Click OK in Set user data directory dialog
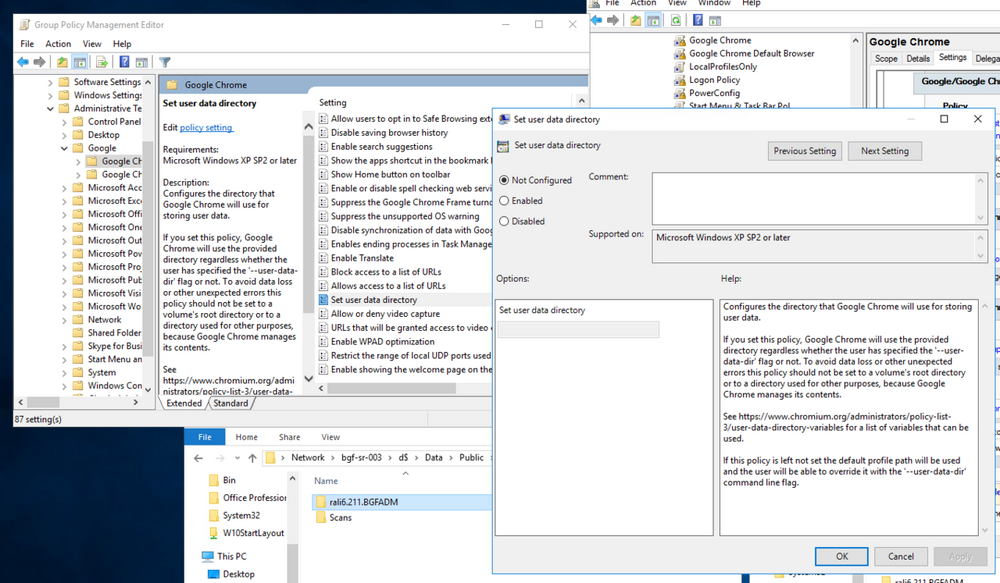Screen dimensions: 1000x583 (842, 556)
